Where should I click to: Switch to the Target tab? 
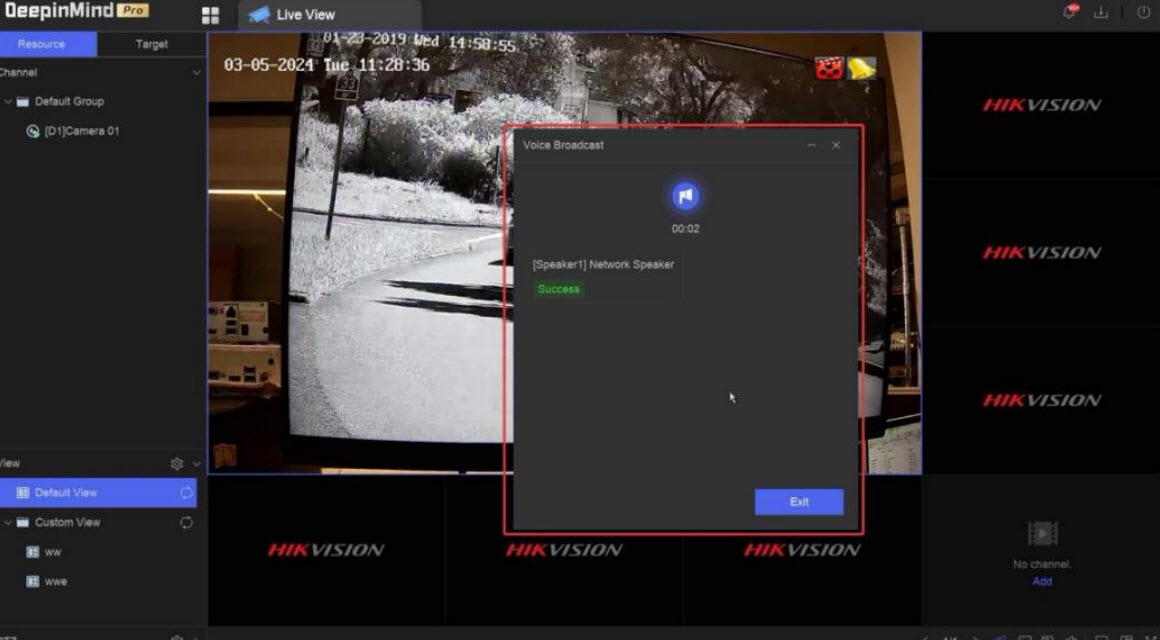click(x=151, y=44)
